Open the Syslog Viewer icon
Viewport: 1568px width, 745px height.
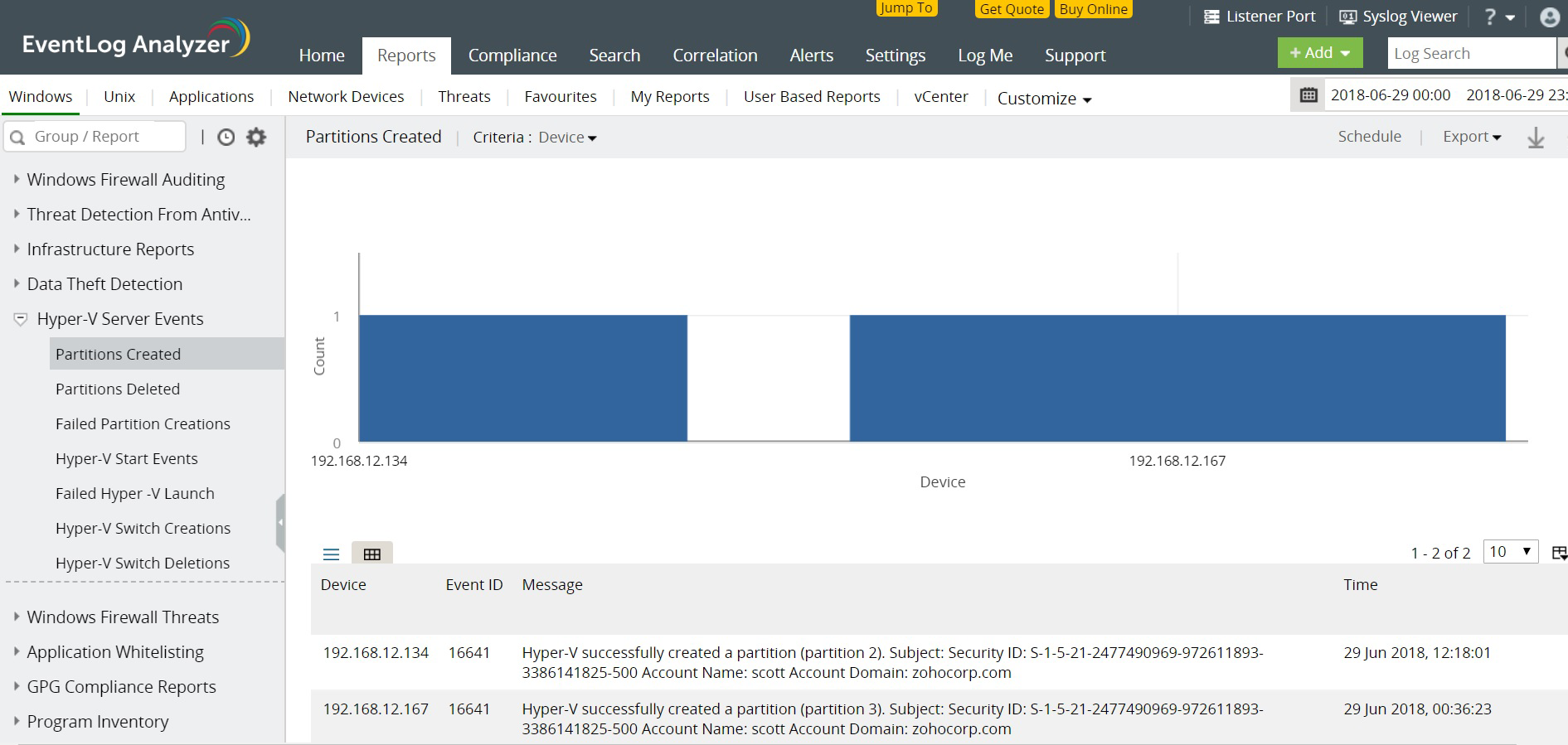point(1348,17)
